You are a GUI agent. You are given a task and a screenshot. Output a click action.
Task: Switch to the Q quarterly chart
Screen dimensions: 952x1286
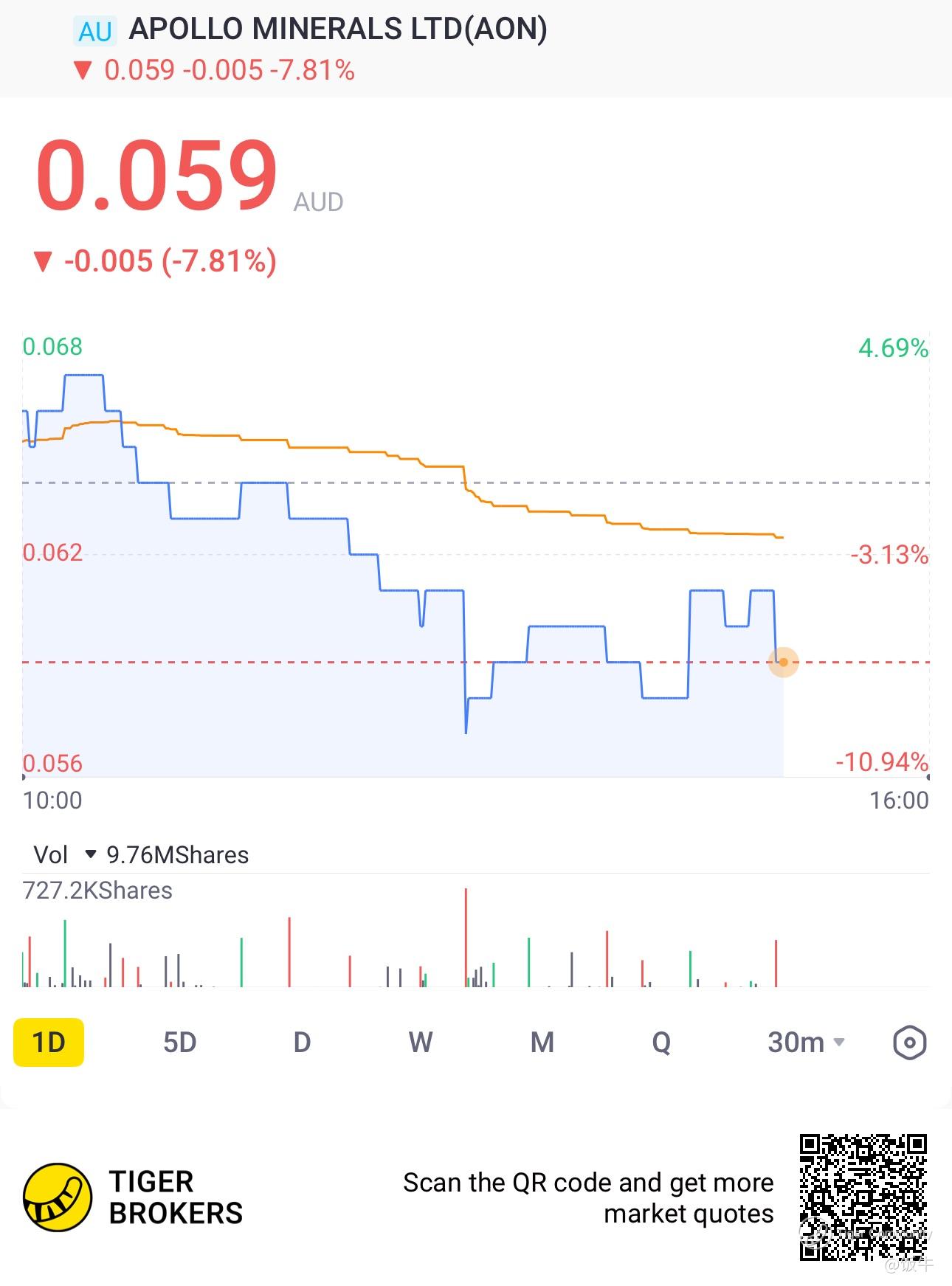pyautogui.click(x=661, y=1043)
